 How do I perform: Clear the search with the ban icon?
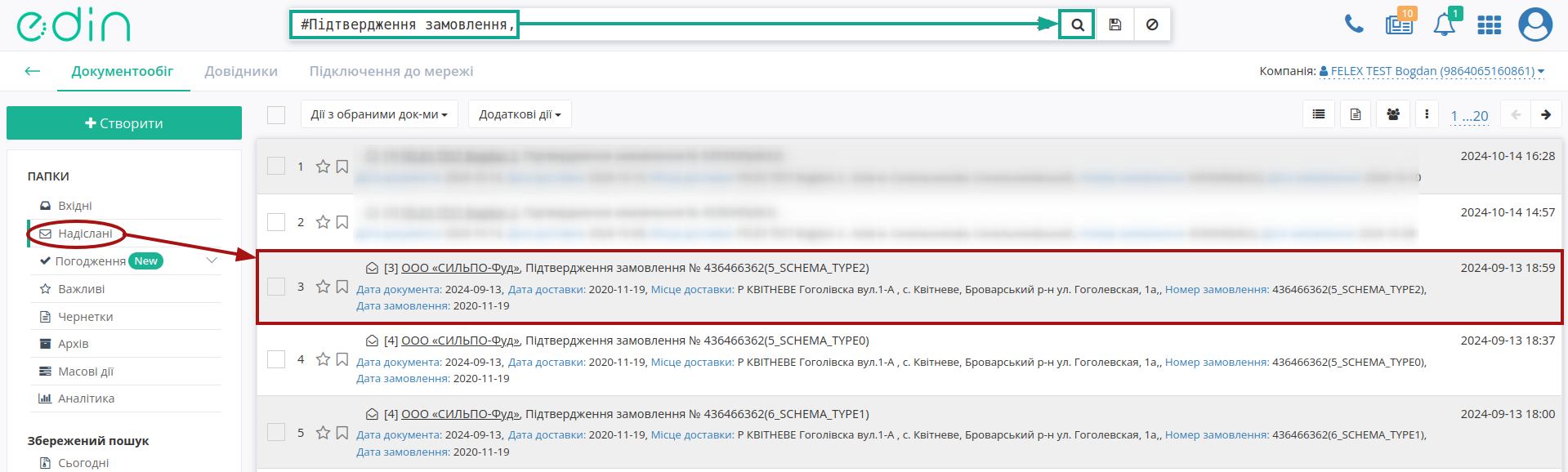pos(1152,24)
